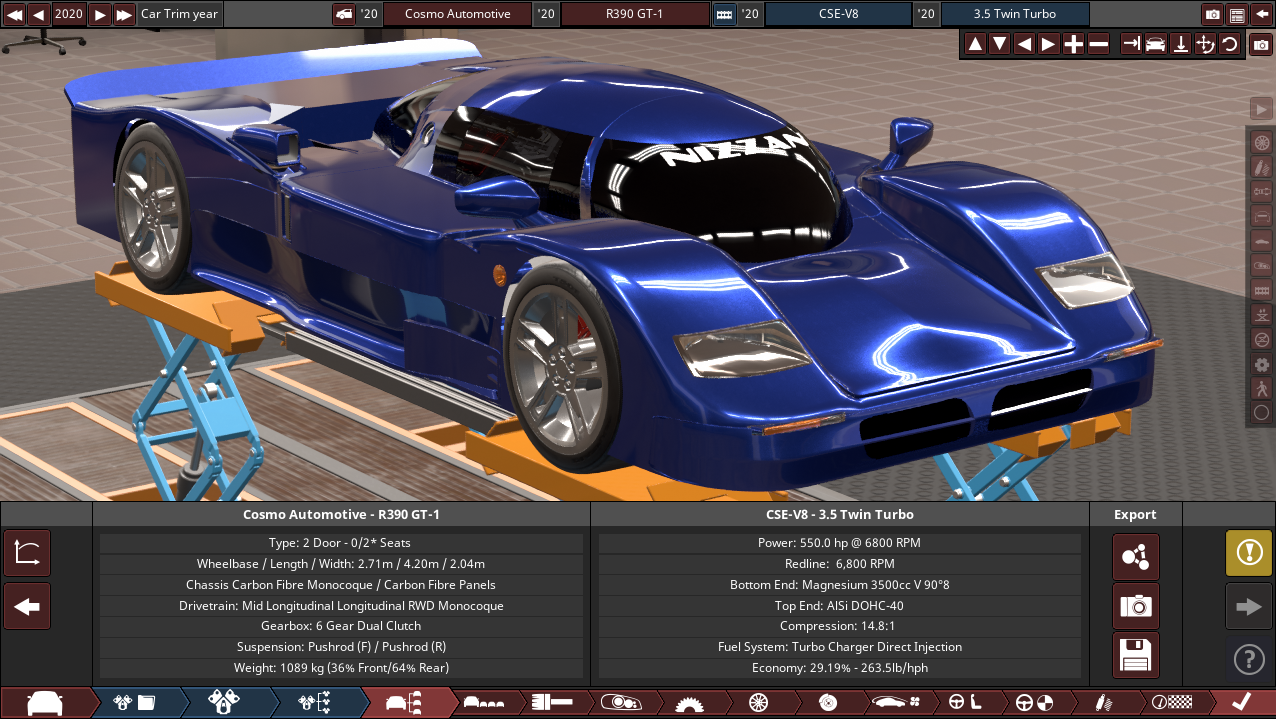Move camera down with the down triangle
The width and height of the screenshot is (1276, 719).
coord(999,44)
